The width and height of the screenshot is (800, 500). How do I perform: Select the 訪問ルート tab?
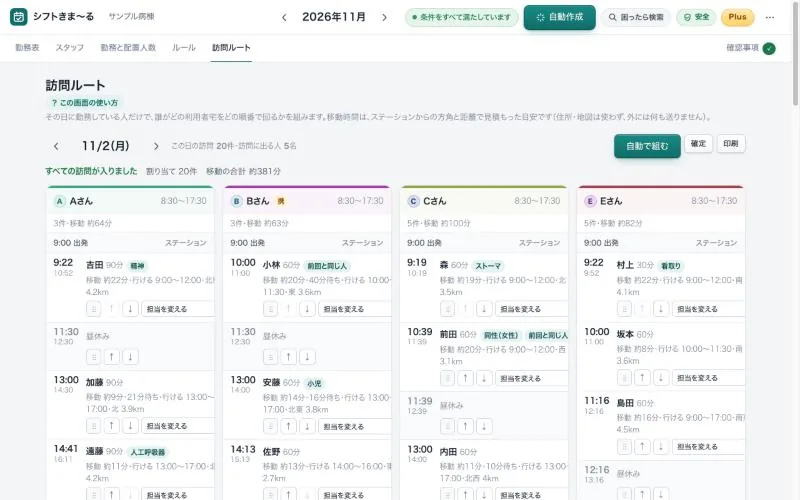231,47
